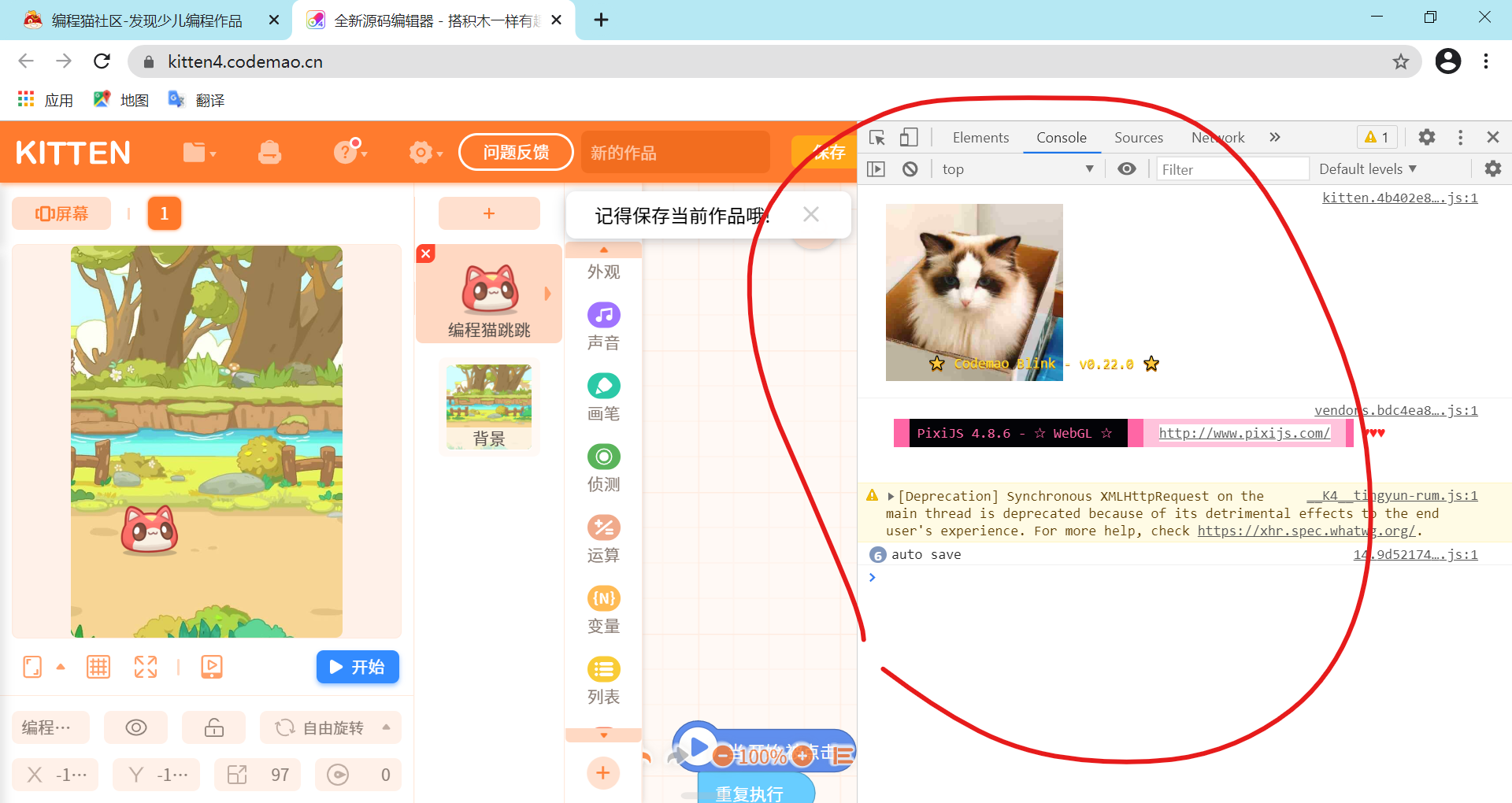Toggle sprite visibility with the eye button
This screenshot has height=803, width=1512.
pyautogui.click(x=136, y=727)
